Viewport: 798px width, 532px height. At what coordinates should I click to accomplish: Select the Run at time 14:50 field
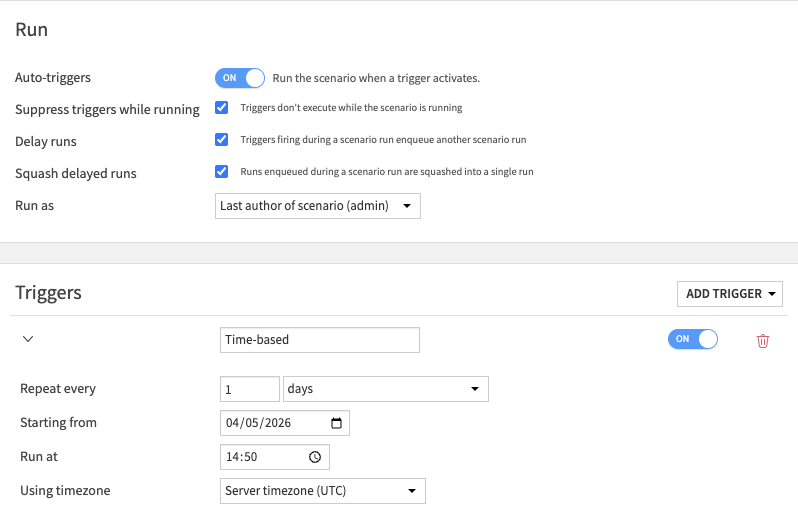275,457
